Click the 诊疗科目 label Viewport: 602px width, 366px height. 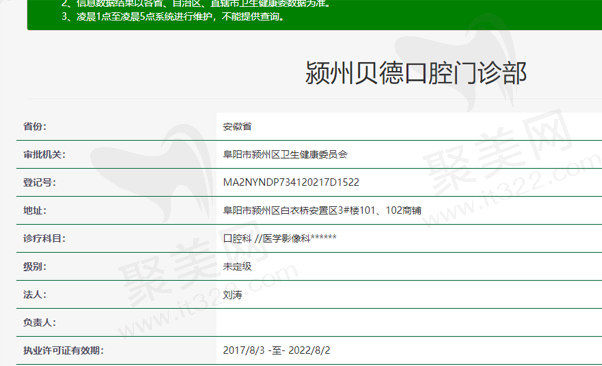point(44,238)
